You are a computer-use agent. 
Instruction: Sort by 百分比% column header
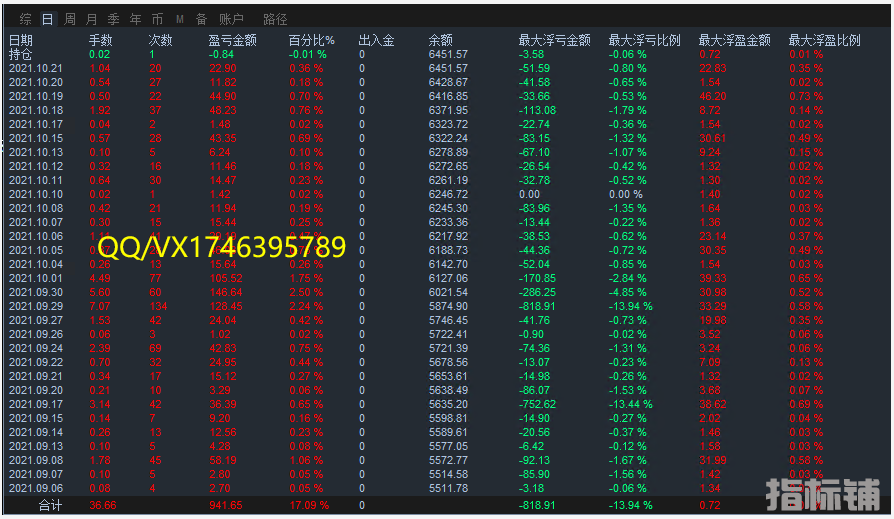click(x=312, y=41)
